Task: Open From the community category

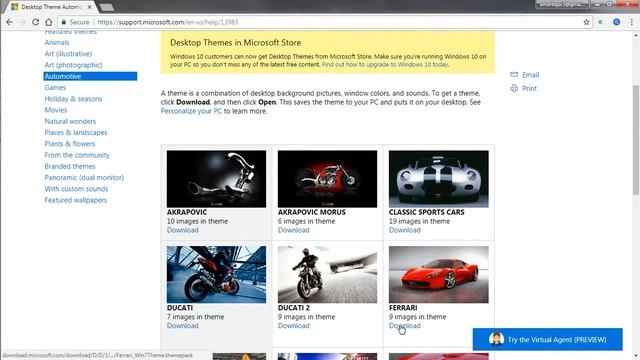Action: (77, 155)
